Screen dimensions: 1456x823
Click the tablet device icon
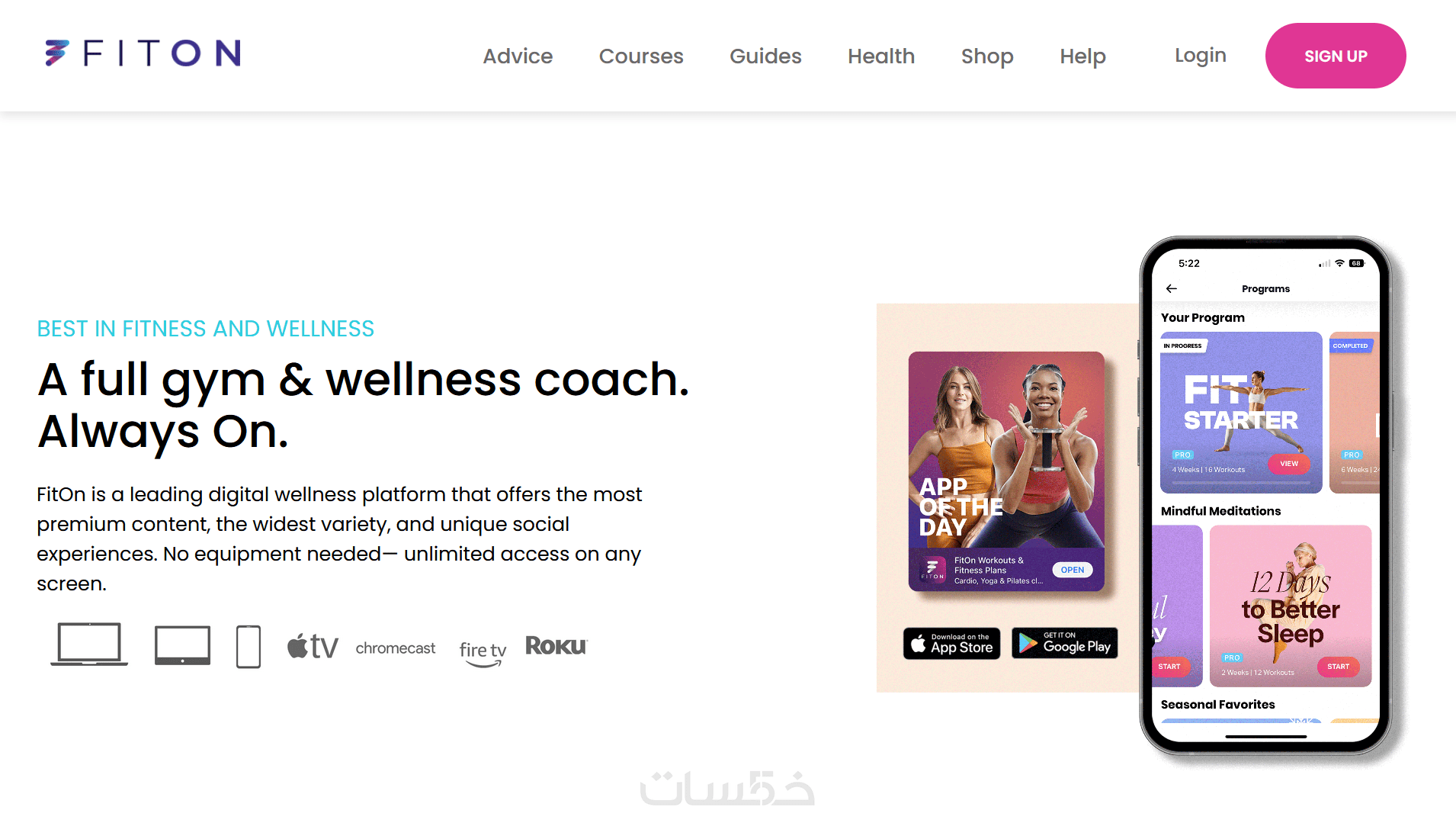tap(182, 645)
